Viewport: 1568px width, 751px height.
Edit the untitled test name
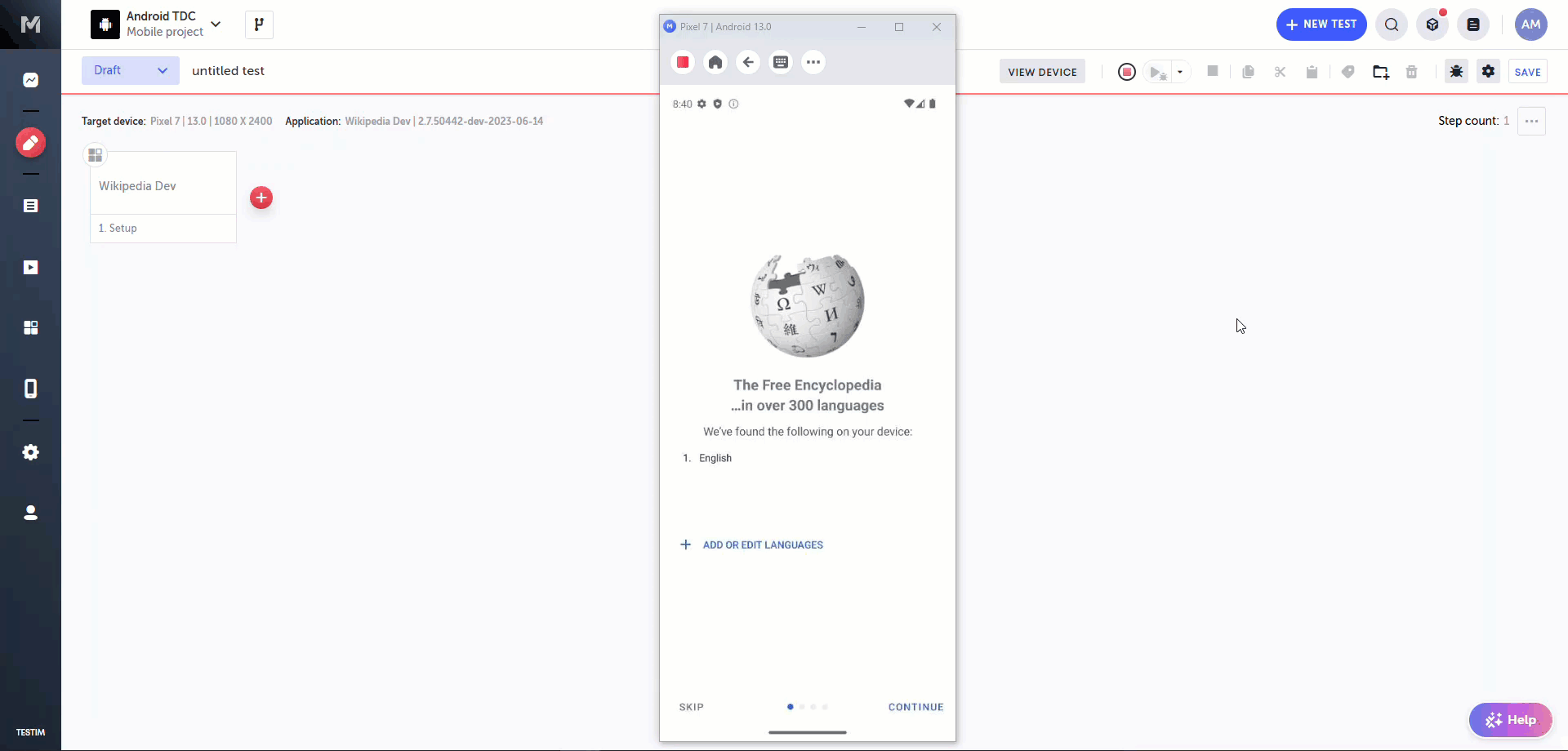pos(228,71)
